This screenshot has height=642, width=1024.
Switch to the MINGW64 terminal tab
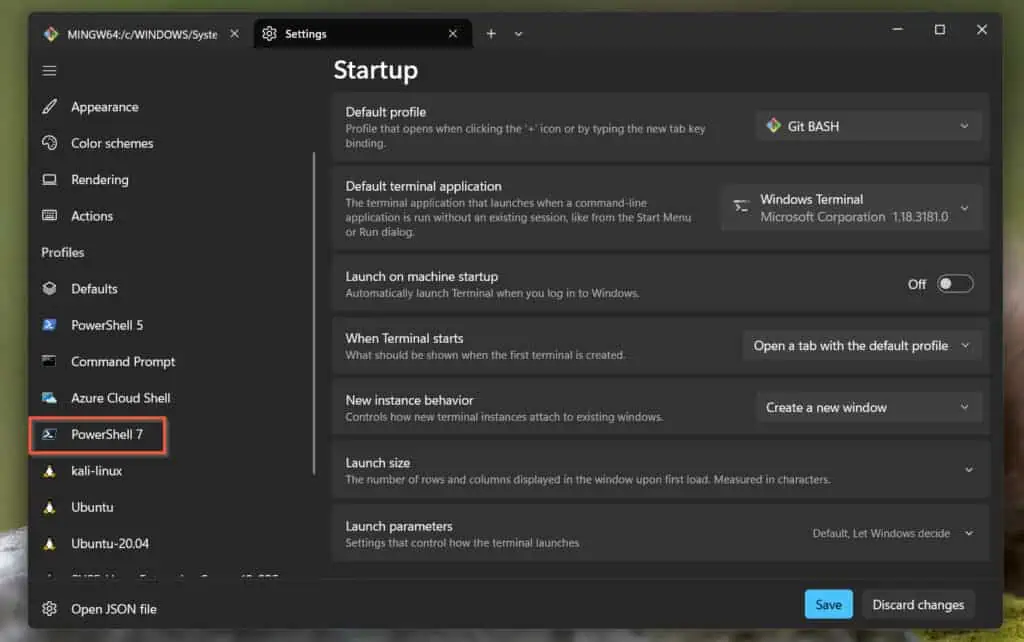coord(142,34)
